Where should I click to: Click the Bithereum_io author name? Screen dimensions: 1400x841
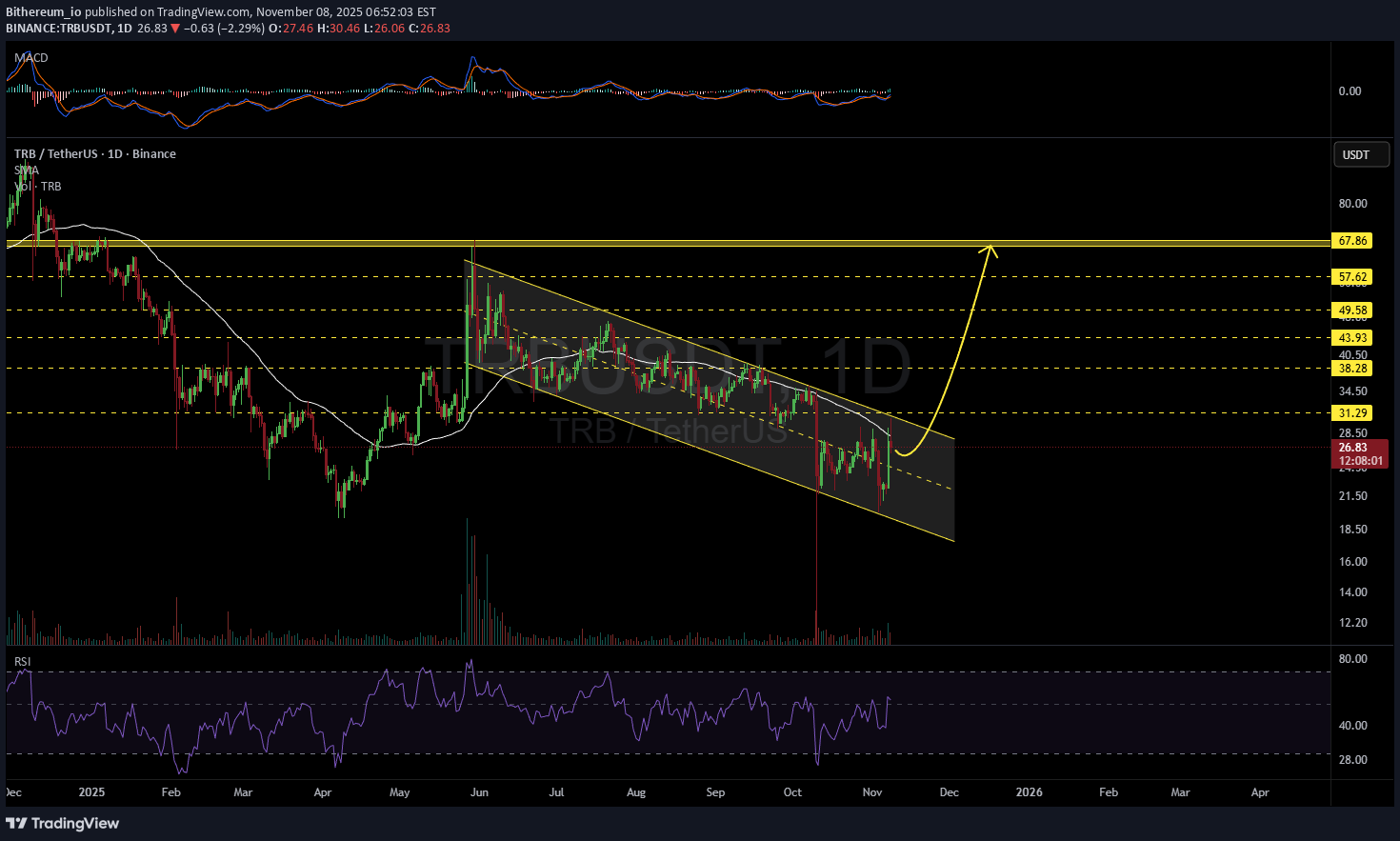[x=44, y=12]
